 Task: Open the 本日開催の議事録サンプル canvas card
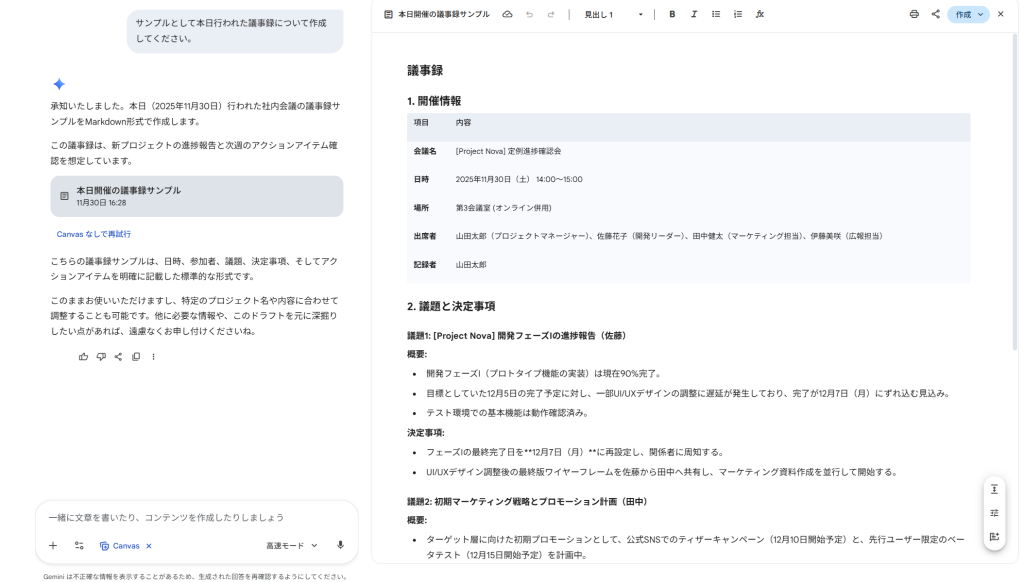tap(197, 196)
